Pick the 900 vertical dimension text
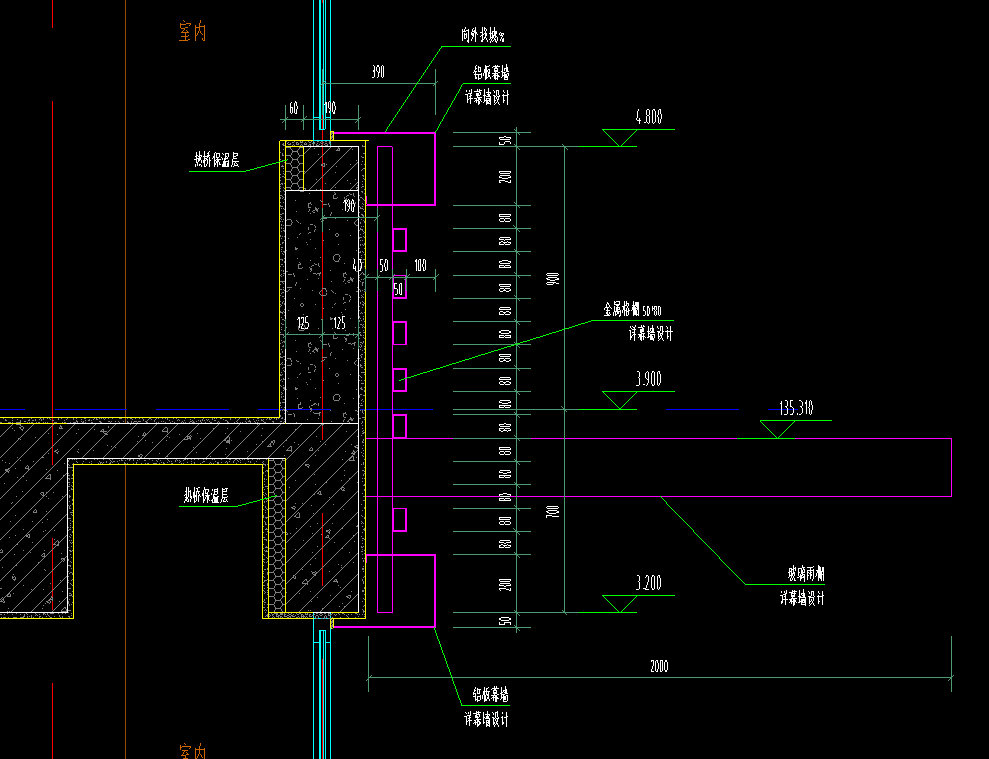Viewport: 989px width, 759px height. pos(553,278)
